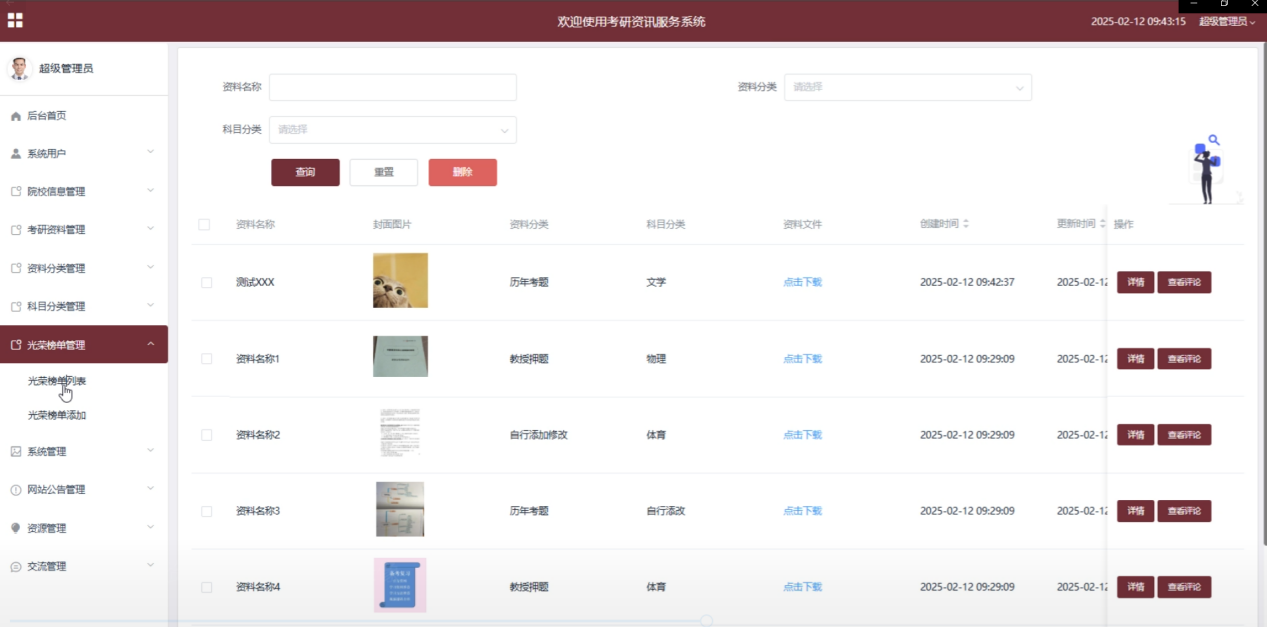The image size is (1267, 627).
Task: Click the info icon beside 网站公告管理
Action: (x=16, y=490)
